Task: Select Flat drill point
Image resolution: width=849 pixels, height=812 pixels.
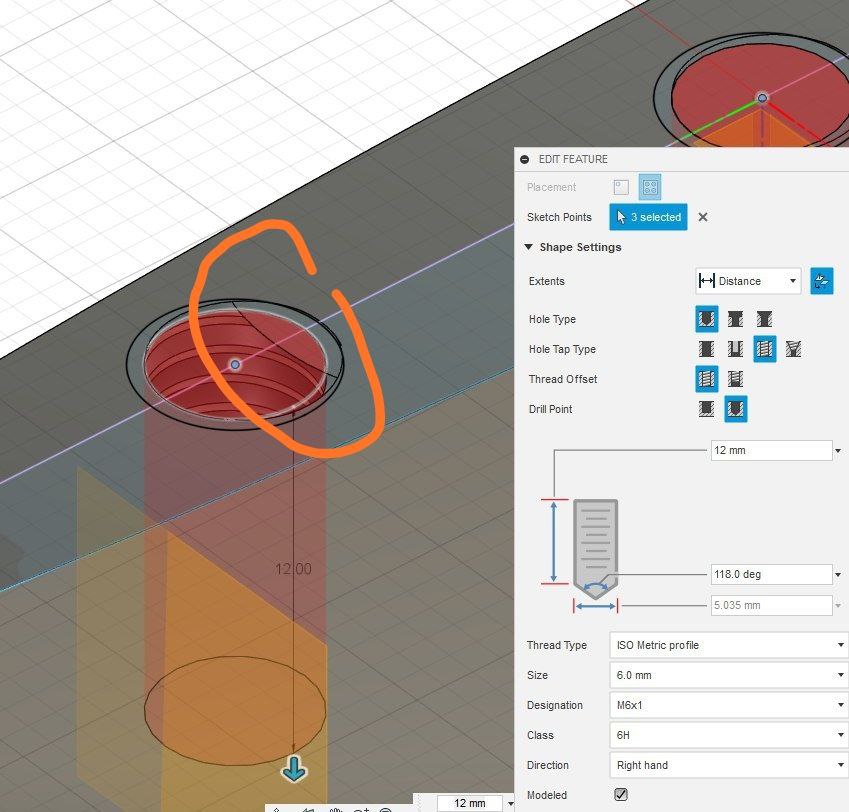Action: [x=706, y=409]
